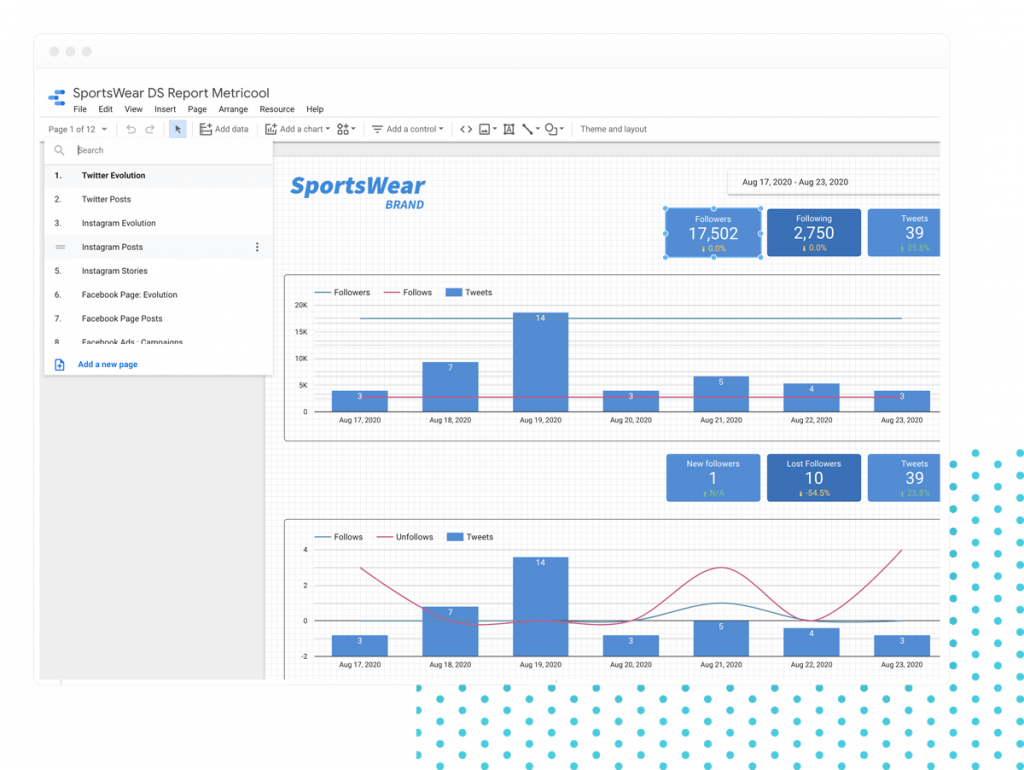Image resolution: width=1024 pixels, height=770 pixels.
Task: Click the Tweets legend item in bottom chart
Action: pyautogui.click(x=470, y=537)
